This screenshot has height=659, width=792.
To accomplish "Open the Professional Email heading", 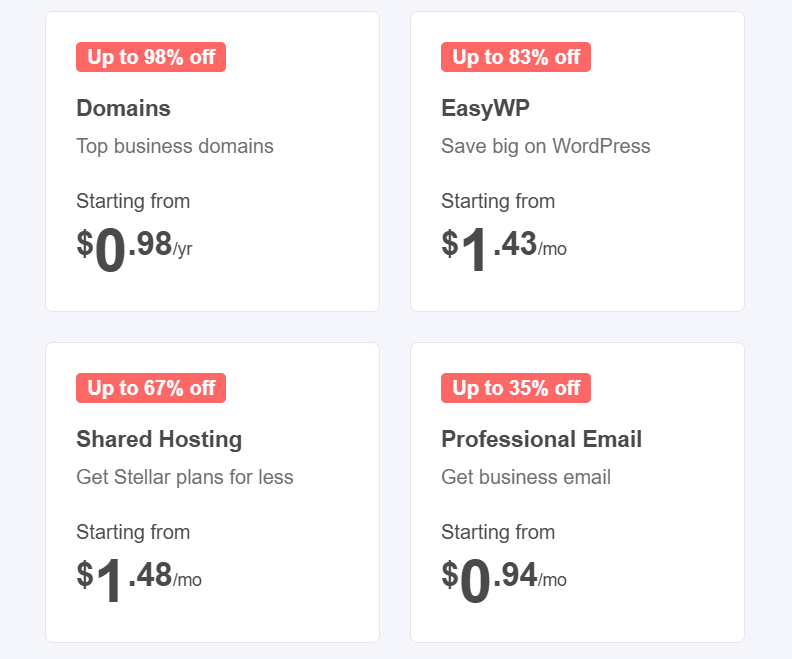I will pos(541,439).
